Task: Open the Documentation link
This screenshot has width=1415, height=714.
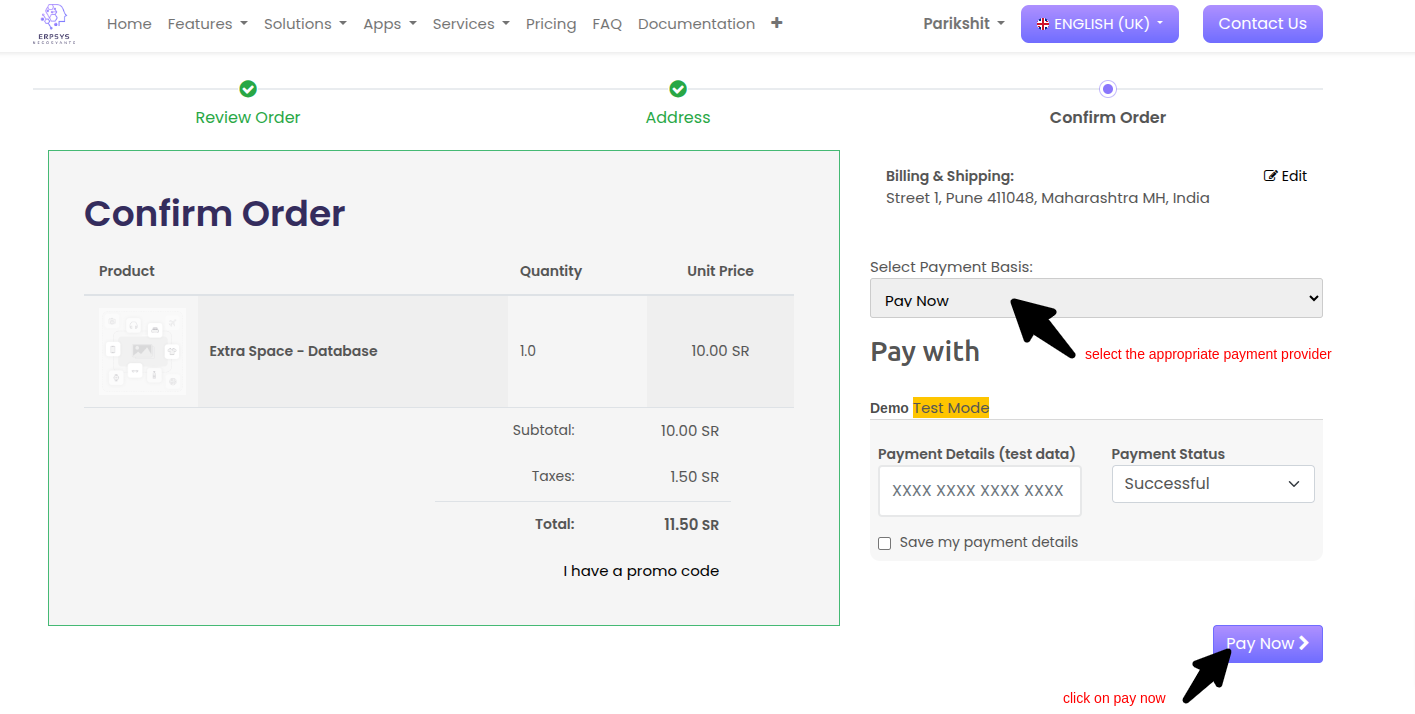Action: (696, 24)
